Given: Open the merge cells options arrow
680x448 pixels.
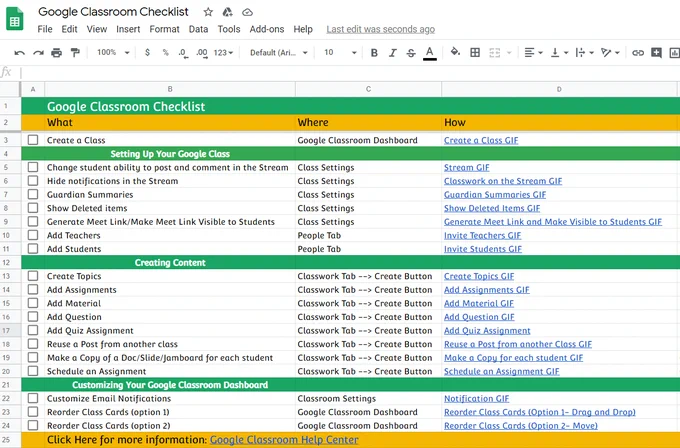Looking at the screenshot, I should tap(509, 53).
